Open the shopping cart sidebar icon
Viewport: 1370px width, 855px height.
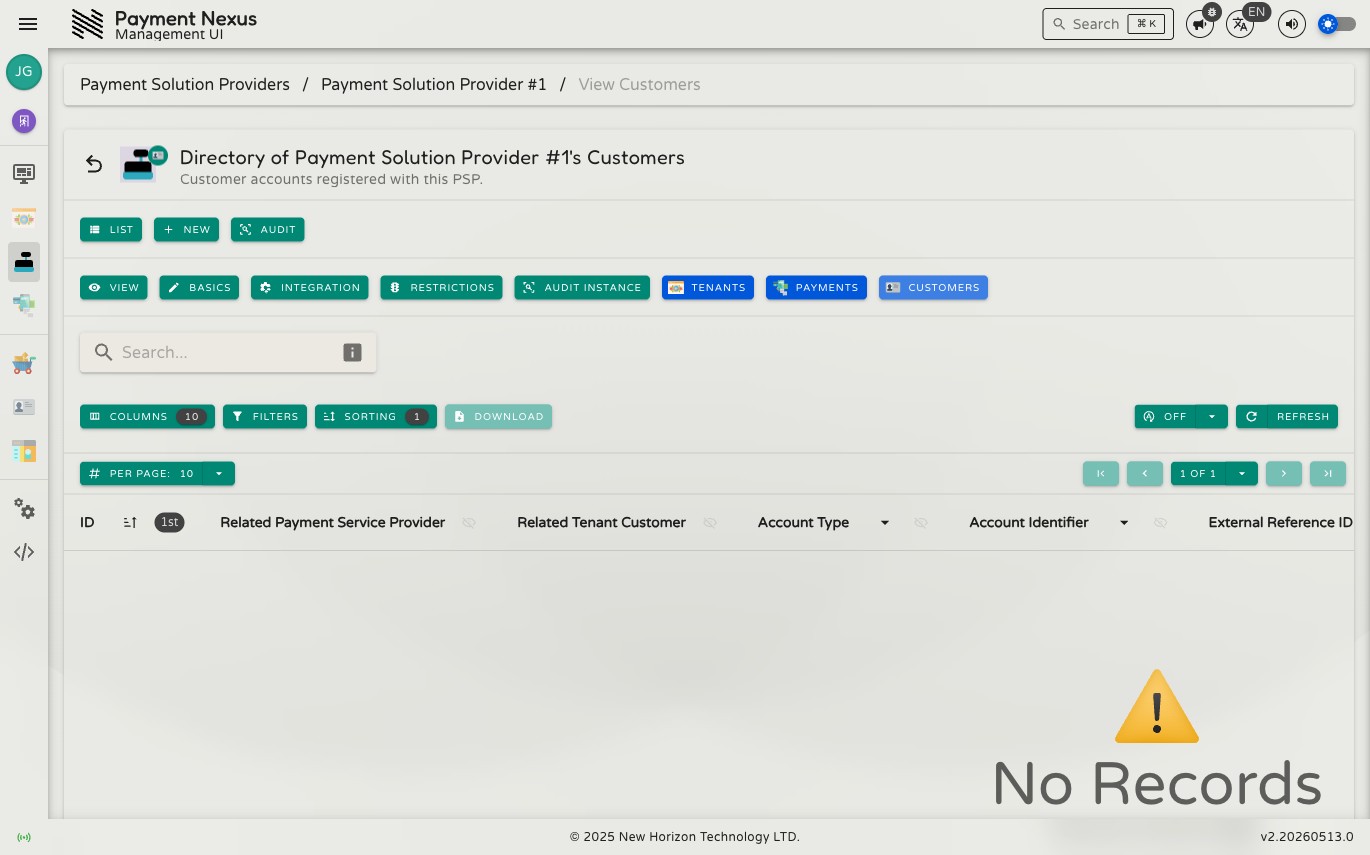click(x=24, y=363)
